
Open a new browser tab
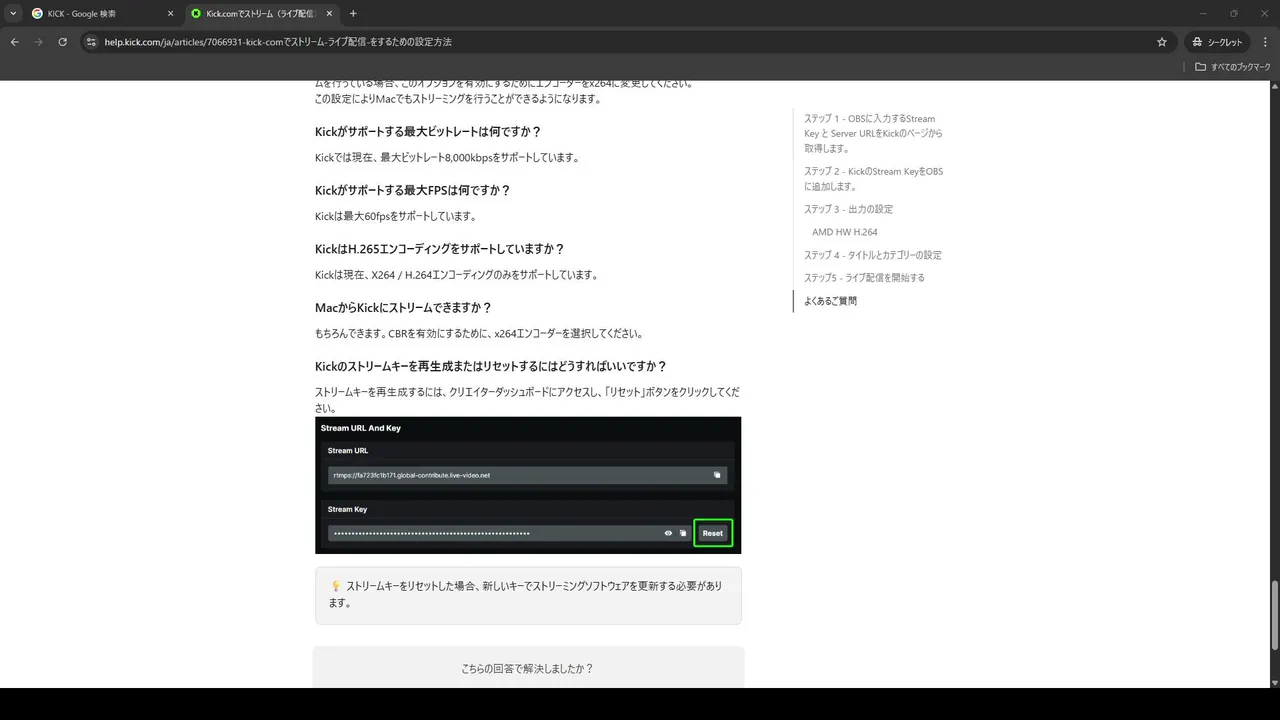coord(353,13)
